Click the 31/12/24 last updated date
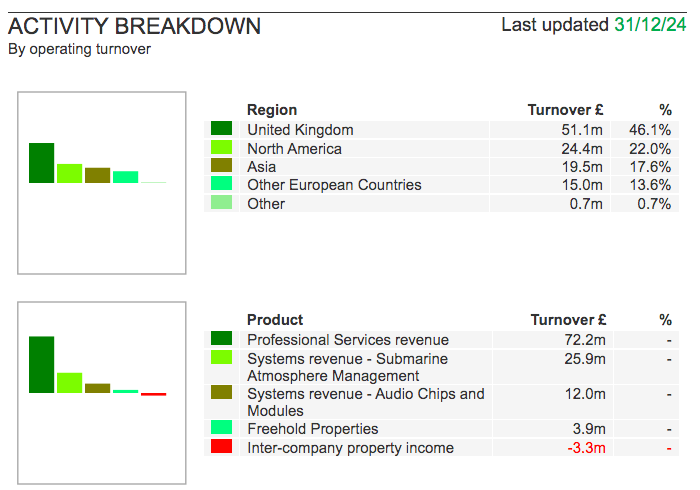Image resolution: width=700 pixels, height=490 pixels. (x=652, y=25)
